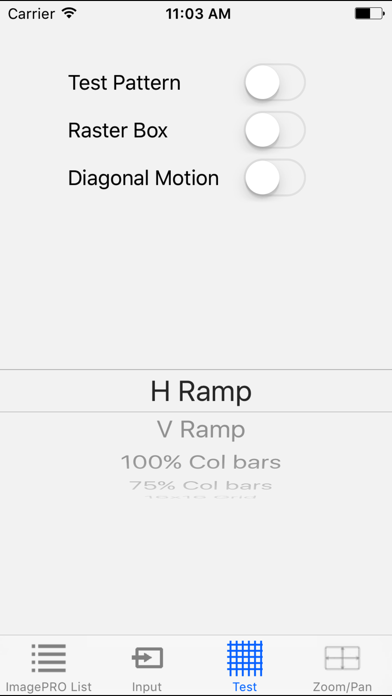Toggle the Diagonal Motion switch
The width and height of the screenshot is (392, 696).
click(275, 178)
